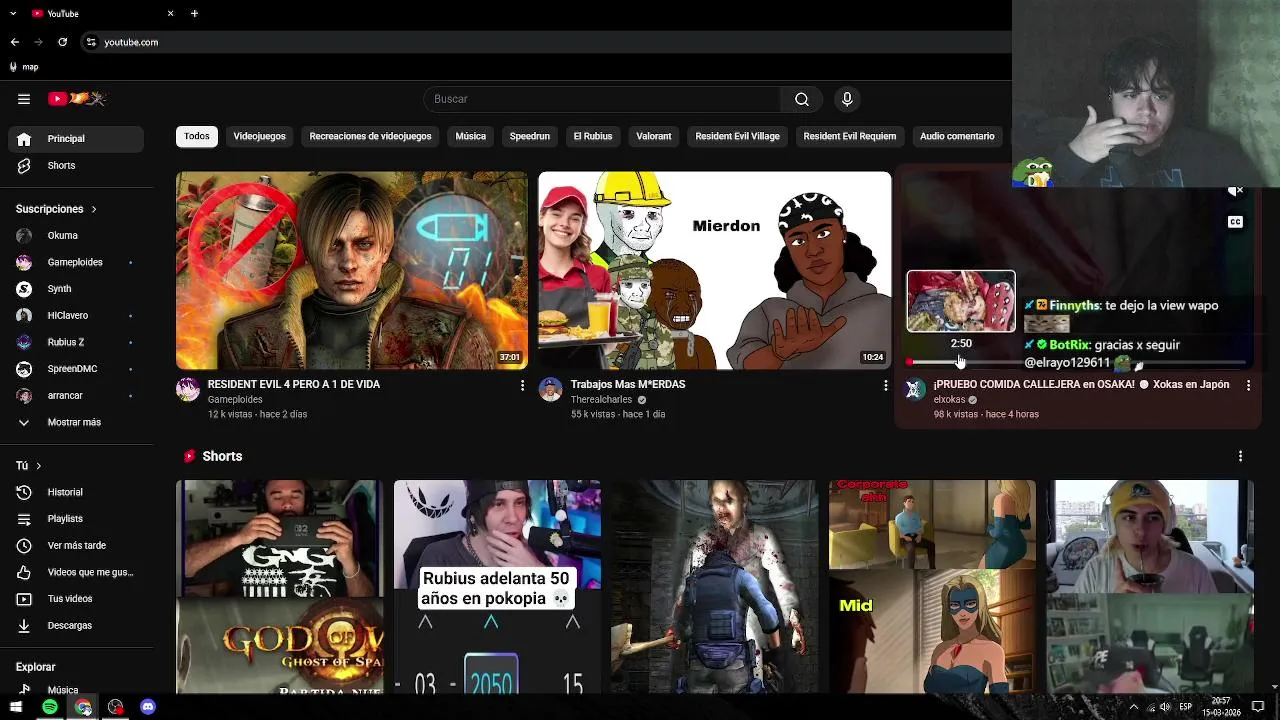Open a new browser tab
The width and height of the screenshot is (1280, 720).
pyautogui.click(x=194, y=13)
